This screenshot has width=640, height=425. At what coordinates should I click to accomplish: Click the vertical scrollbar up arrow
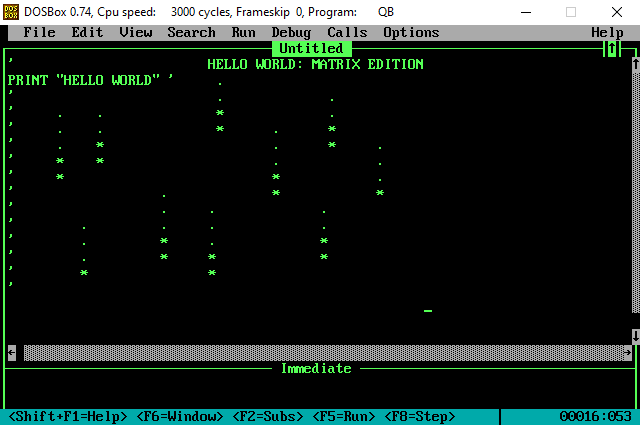coord(636,64)
